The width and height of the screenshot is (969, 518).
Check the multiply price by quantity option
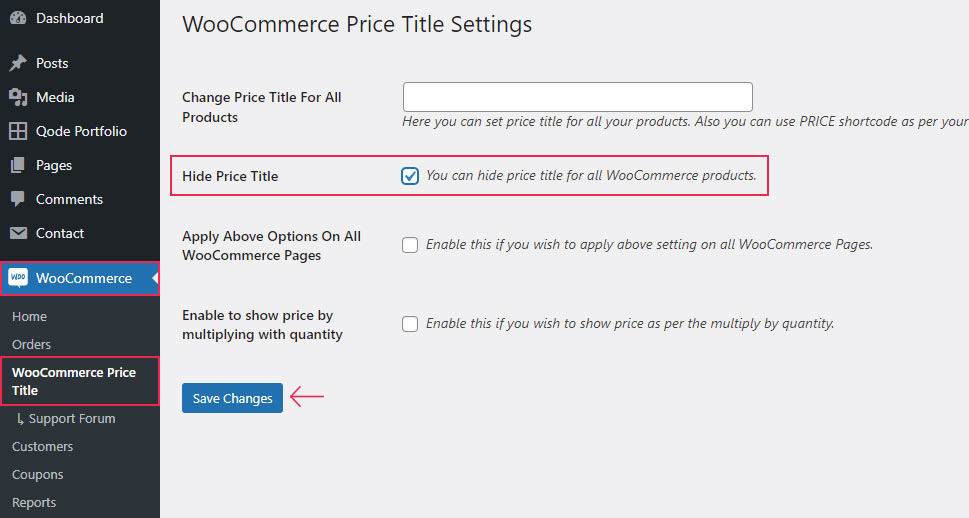pos(410,324)
